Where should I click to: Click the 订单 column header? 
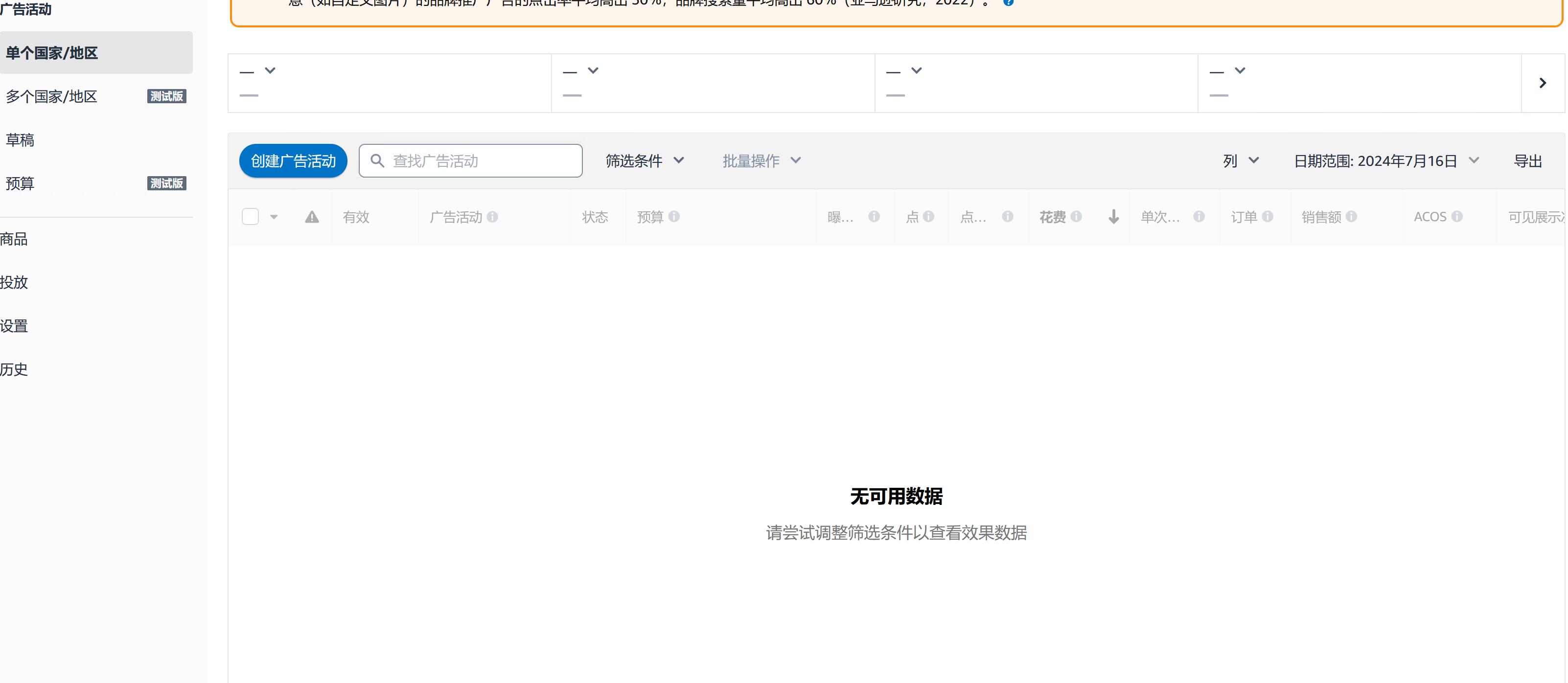point(1244,217)
